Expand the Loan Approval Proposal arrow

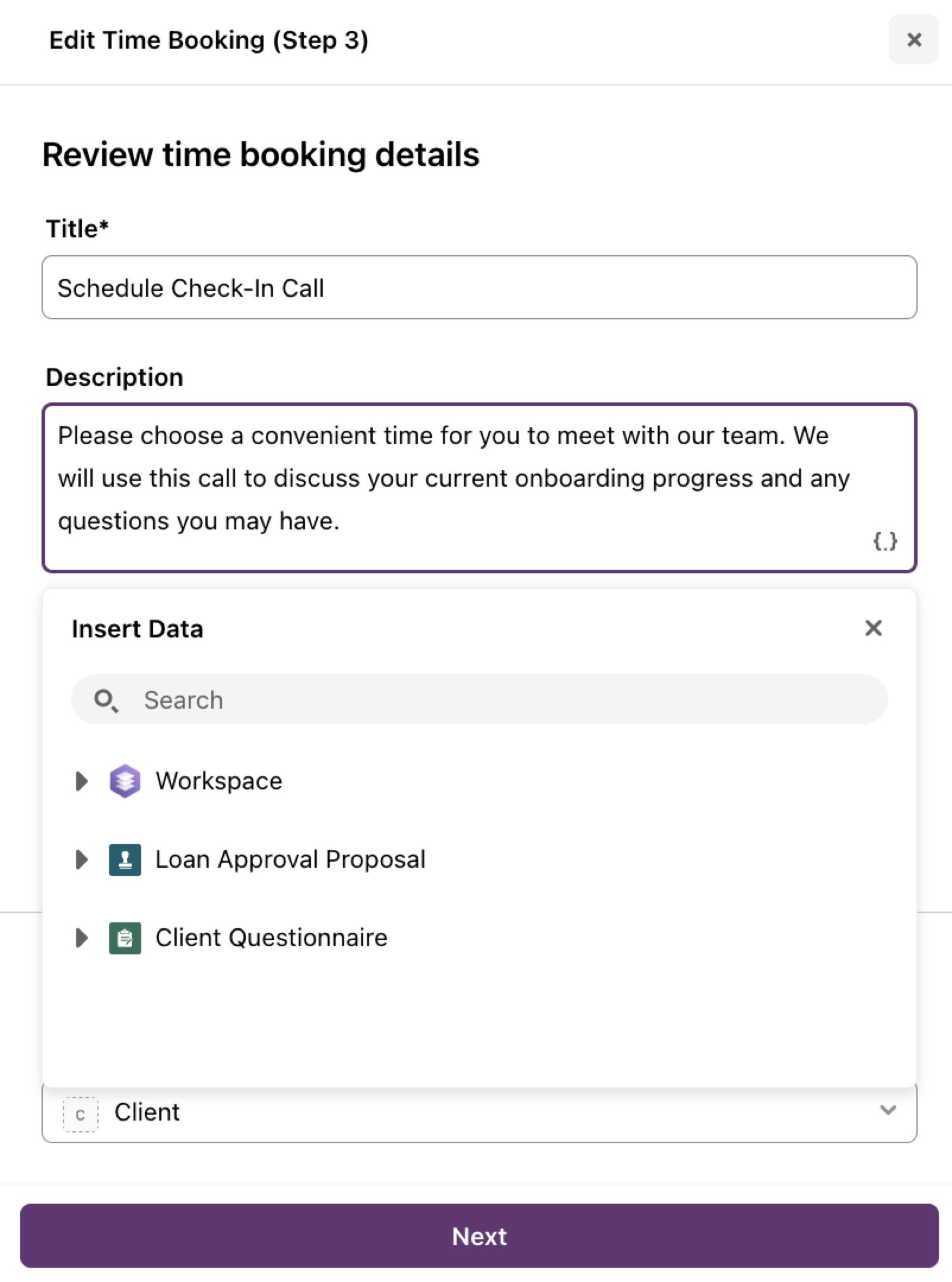82,859
